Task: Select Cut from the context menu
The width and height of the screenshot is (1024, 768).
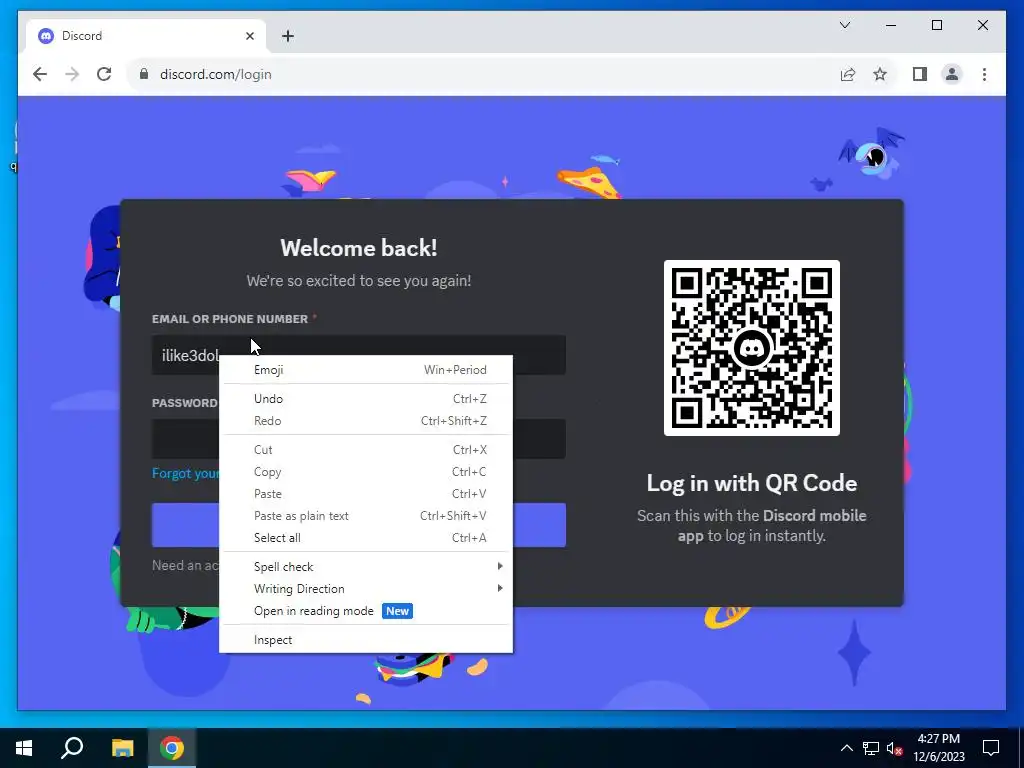Action: click(x=366, y=449)
